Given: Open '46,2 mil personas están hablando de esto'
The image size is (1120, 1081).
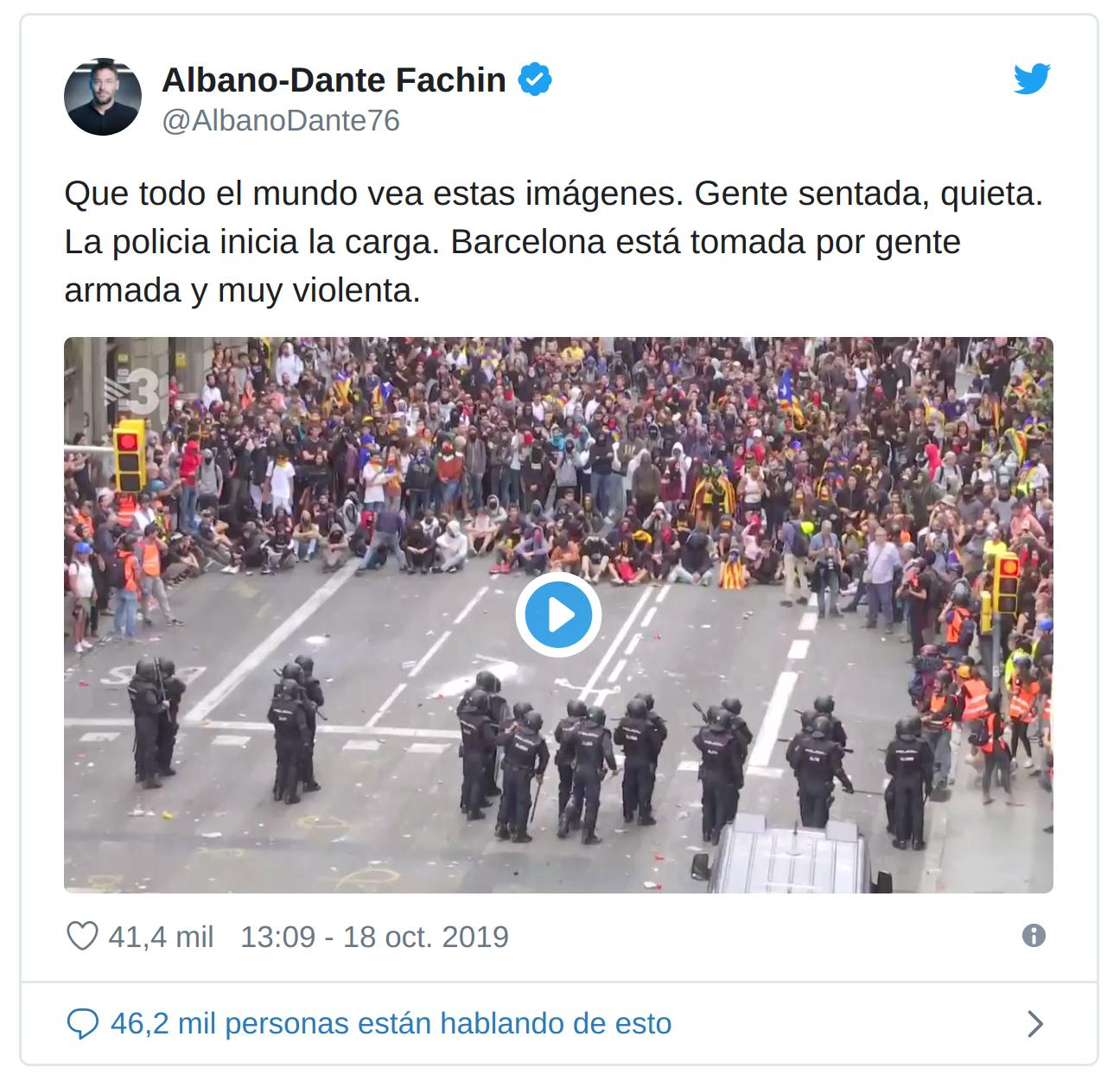Looking at the screenshot, I should (391, 1024).
